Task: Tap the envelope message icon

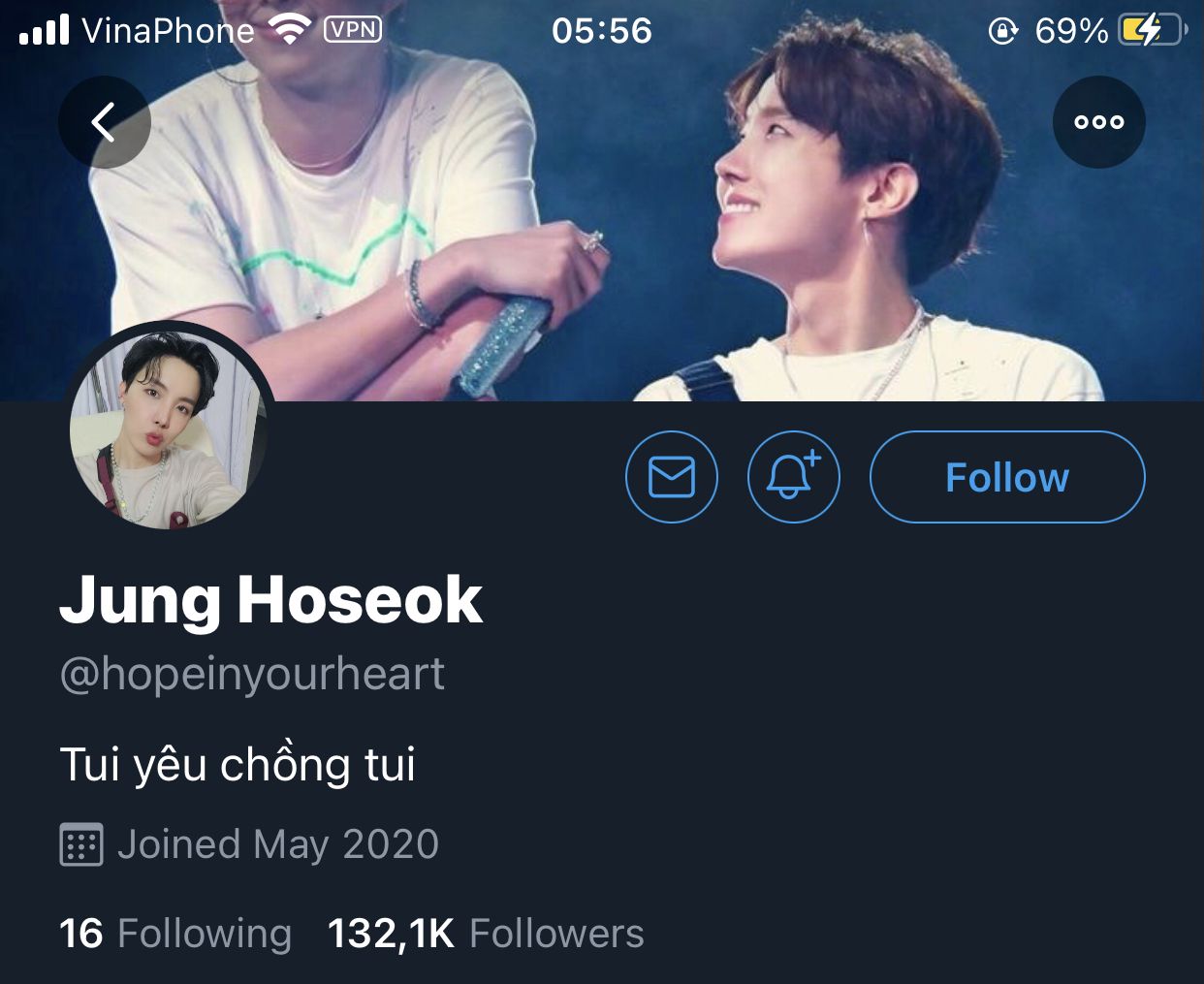Action: click(672, 477)
